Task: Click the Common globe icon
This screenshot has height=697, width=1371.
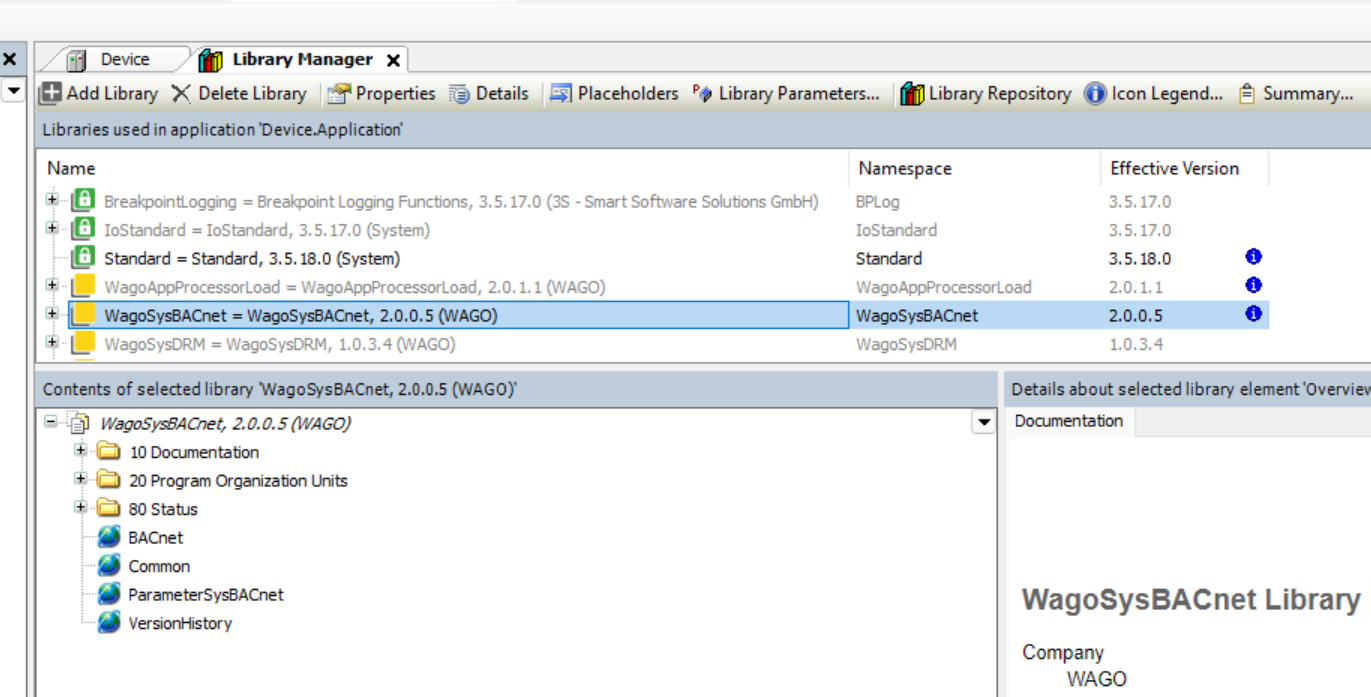Action: [110, 565]
